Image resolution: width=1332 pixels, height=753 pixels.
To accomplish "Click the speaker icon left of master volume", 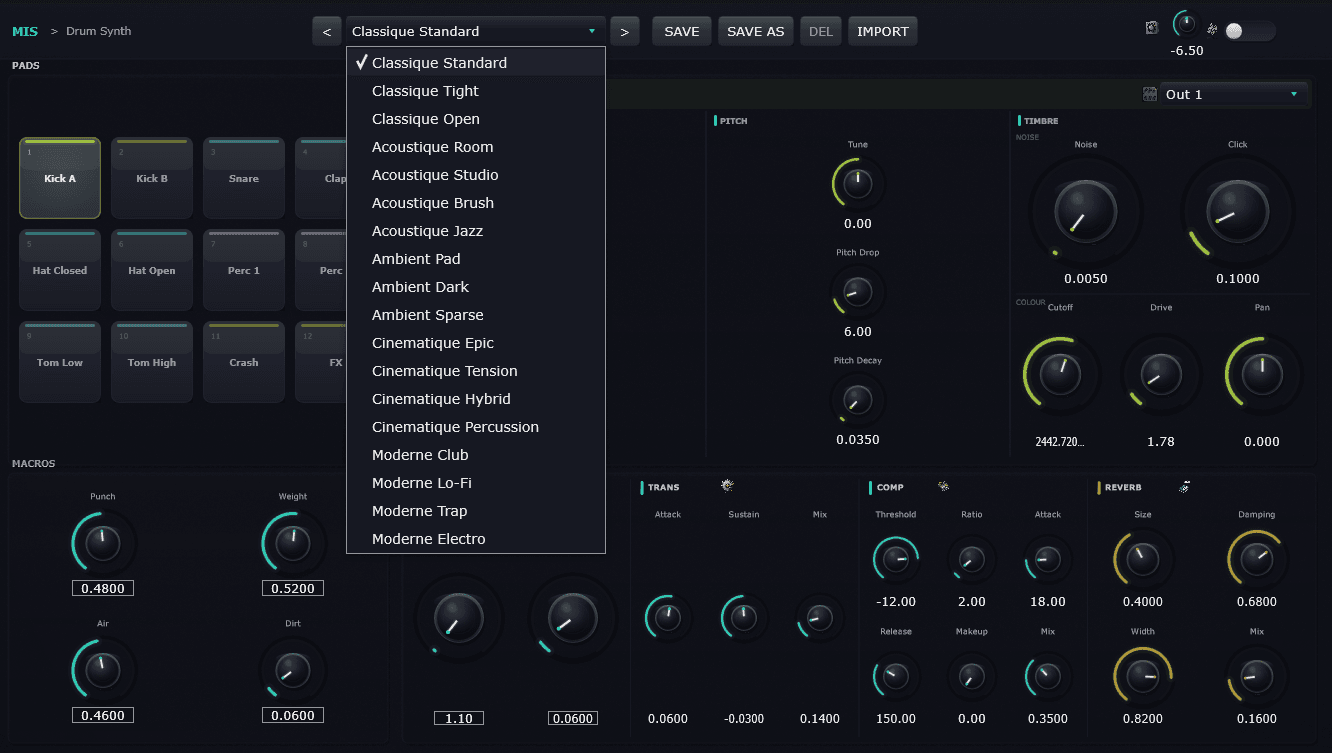I will pos(1152,28).
